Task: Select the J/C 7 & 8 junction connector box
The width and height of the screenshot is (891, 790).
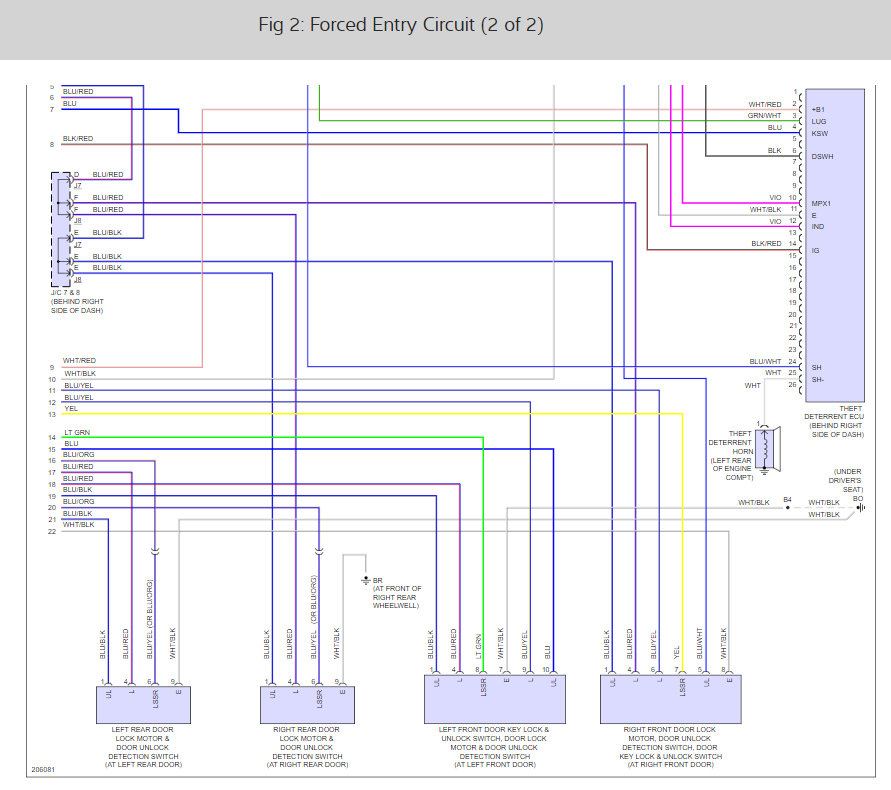Action: pyautogui.click(x=61, y=229)
